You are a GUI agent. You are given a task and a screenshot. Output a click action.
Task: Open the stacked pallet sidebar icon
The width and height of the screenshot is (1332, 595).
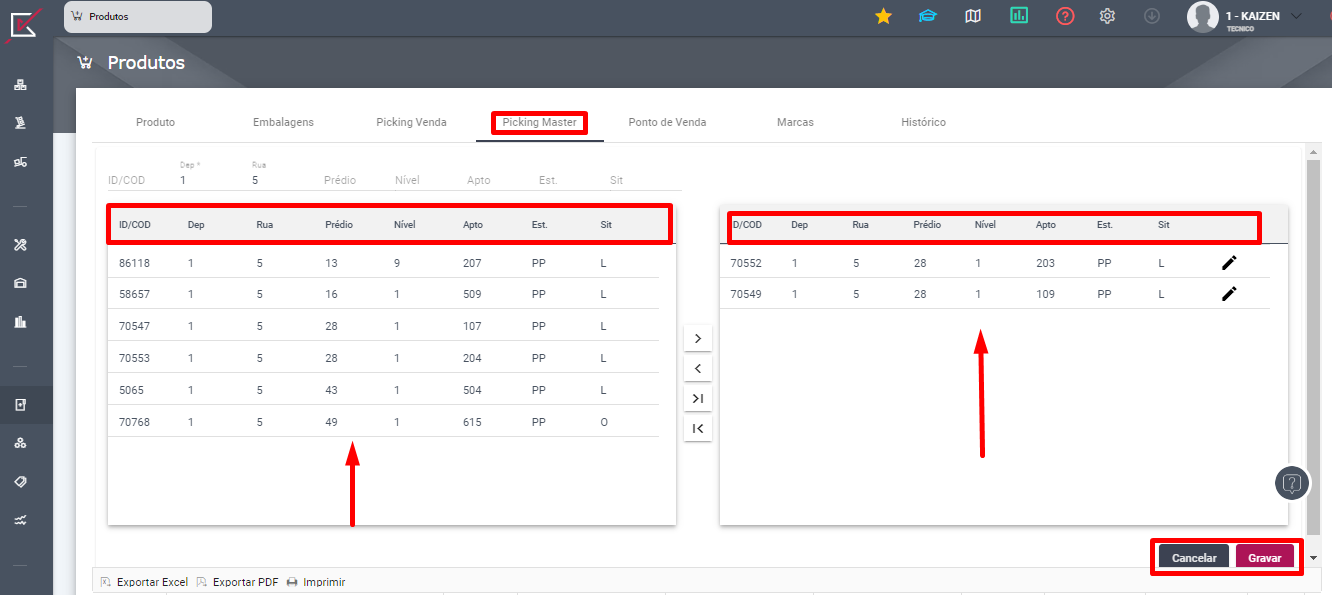click(20, 123)
